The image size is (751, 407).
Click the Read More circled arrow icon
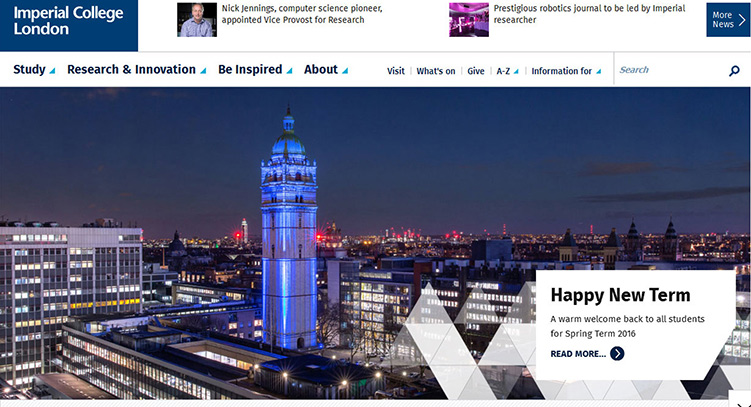coord(617,353)
